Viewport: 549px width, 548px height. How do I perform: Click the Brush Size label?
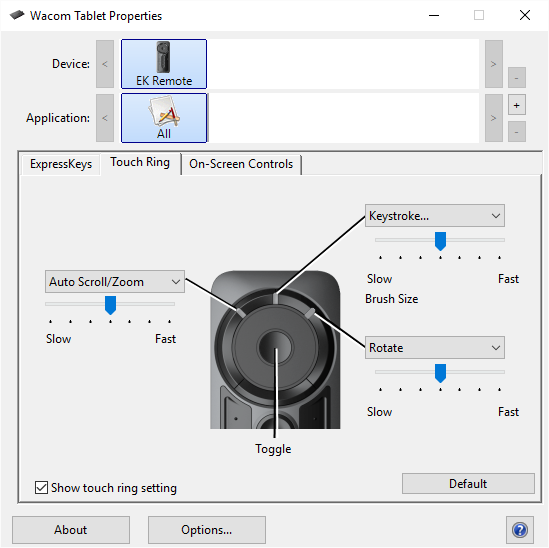(391, 299)
